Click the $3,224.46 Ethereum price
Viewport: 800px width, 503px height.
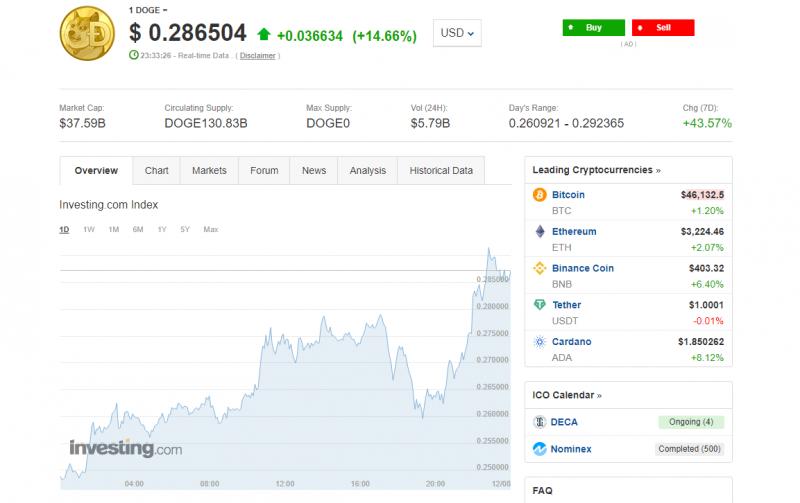pyautogui.click(x=702, y=232)
